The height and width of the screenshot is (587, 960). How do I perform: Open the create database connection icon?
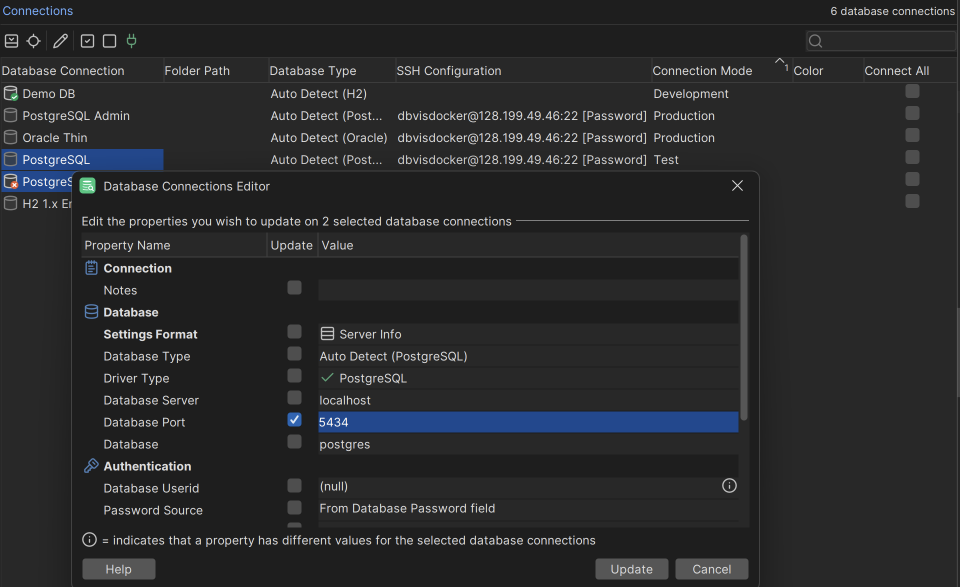[11, 41]
